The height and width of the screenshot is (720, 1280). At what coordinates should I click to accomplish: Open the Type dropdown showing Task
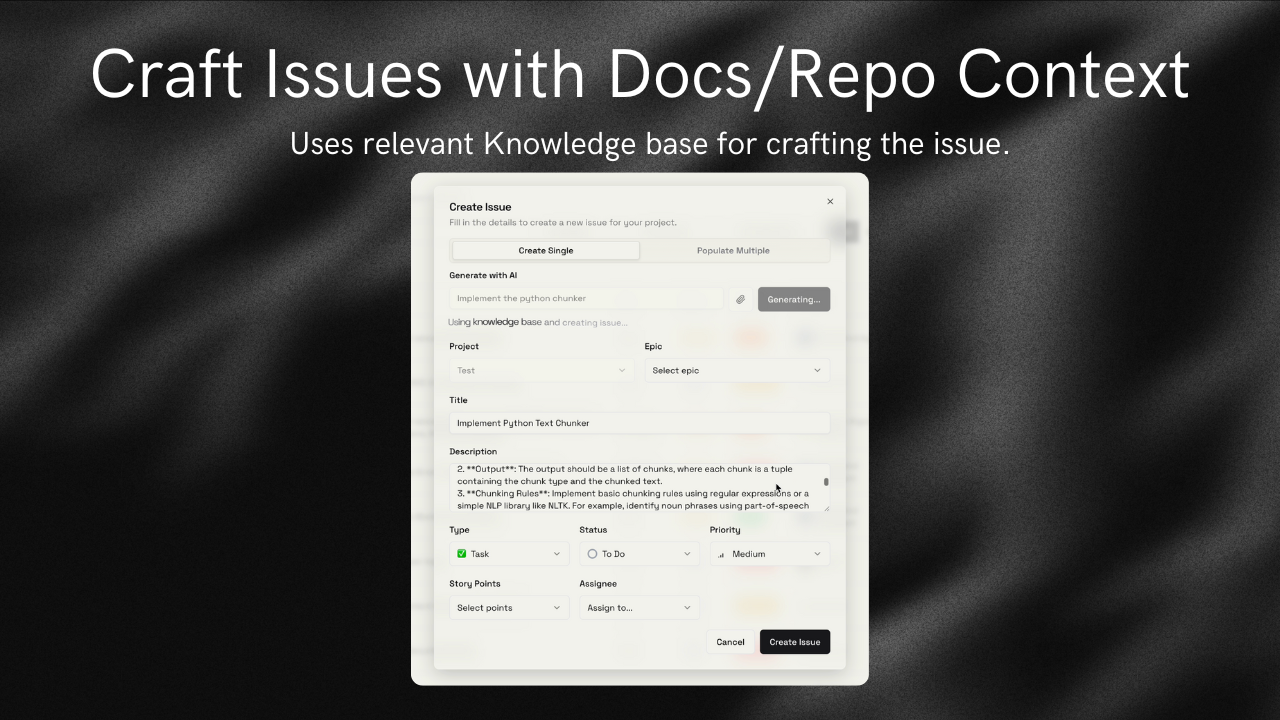(509, 554)
